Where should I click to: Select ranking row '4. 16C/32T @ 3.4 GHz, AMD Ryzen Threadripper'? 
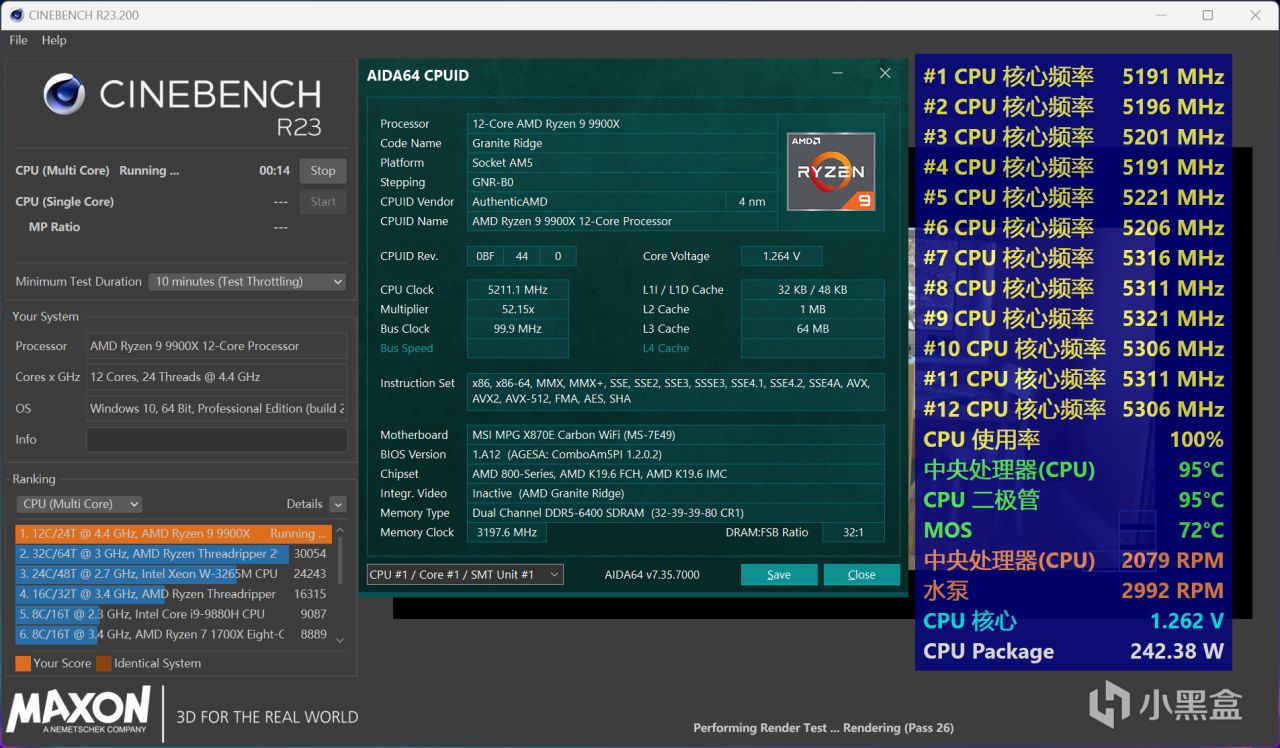pyautogui.click(x=174, y=594)
